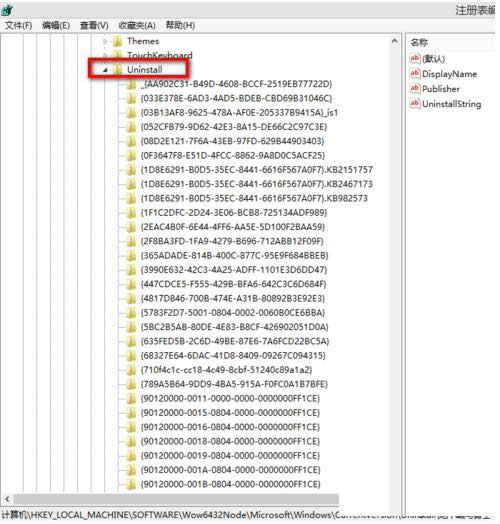500x524 pixels.
Task: Select key {90120000-0011-0000-0000-0000000FF1CE}
Action: click(x=230, y=399)
